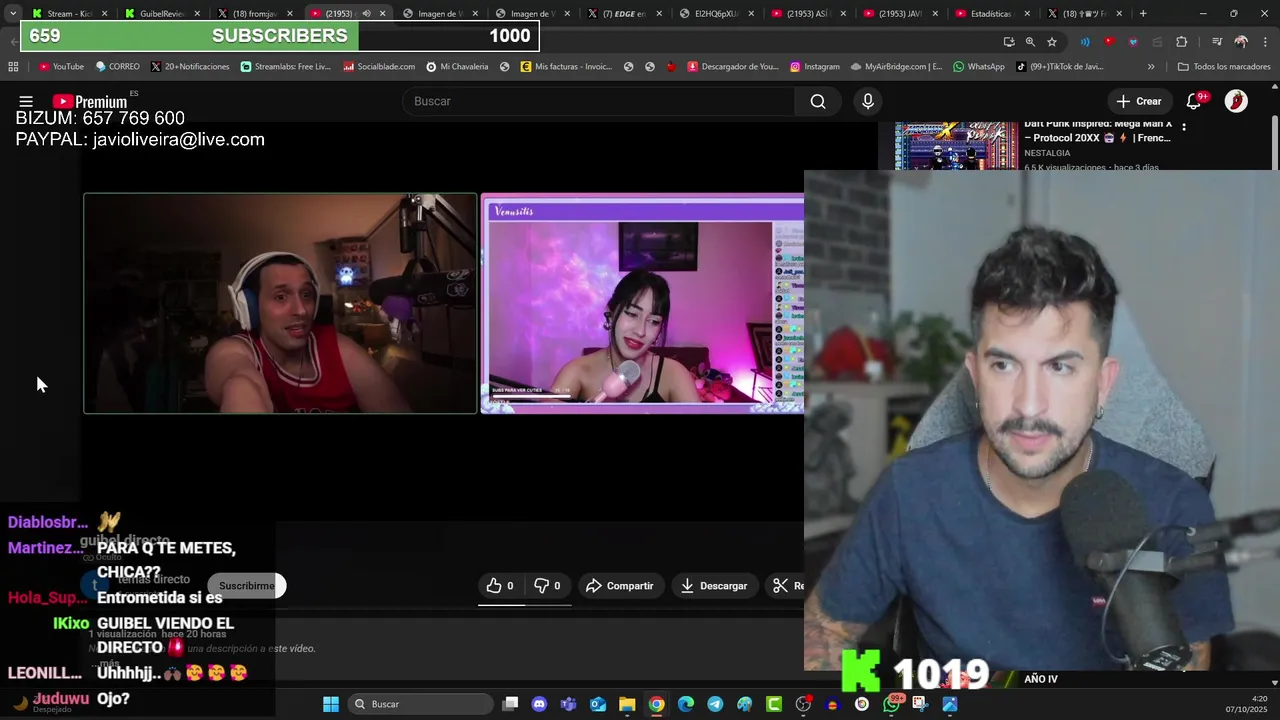The height and width of the screenshot is (720, 1280).
Task: Open the Socialblade.com bookmark
Action: (x=379, y=67)
